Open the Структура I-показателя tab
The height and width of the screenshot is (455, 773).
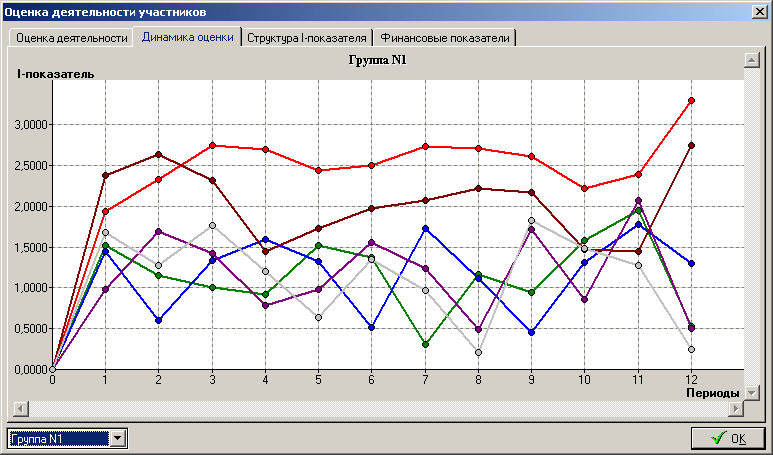[x=307, y=38]
